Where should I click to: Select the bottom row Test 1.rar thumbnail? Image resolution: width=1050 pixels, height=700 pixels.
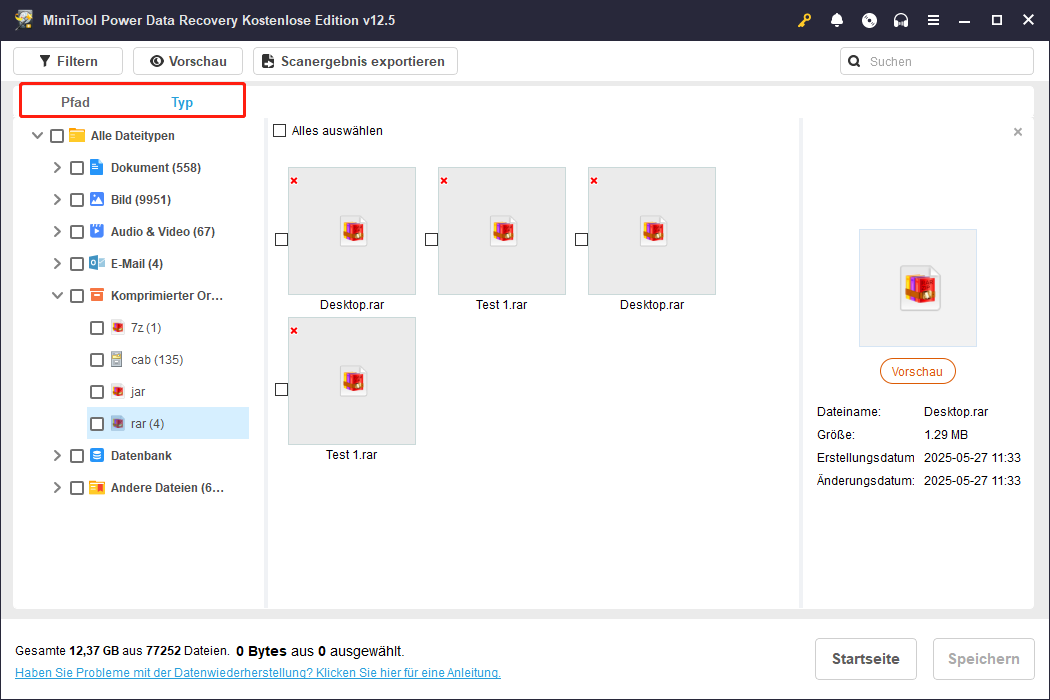tap(352, 381)
